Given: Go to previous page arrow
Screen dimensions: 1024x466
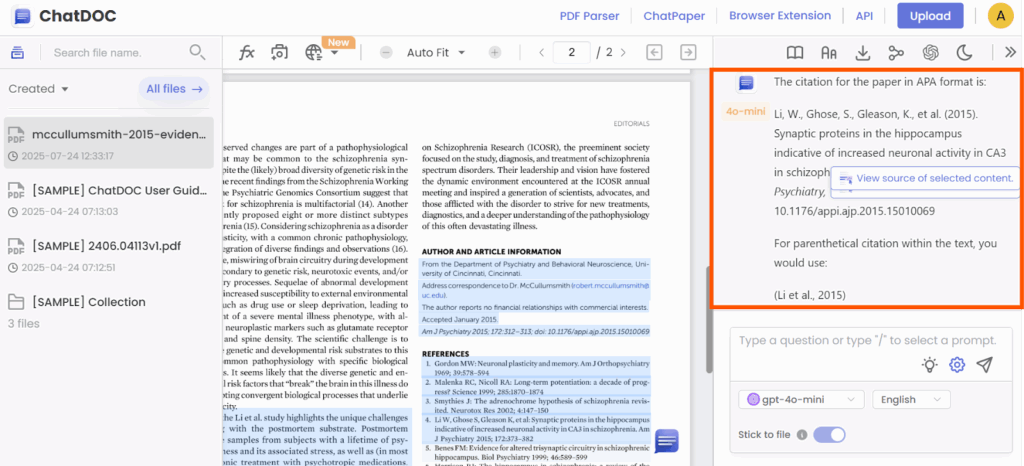Looking at the screenshot, I should pos(541,53).
